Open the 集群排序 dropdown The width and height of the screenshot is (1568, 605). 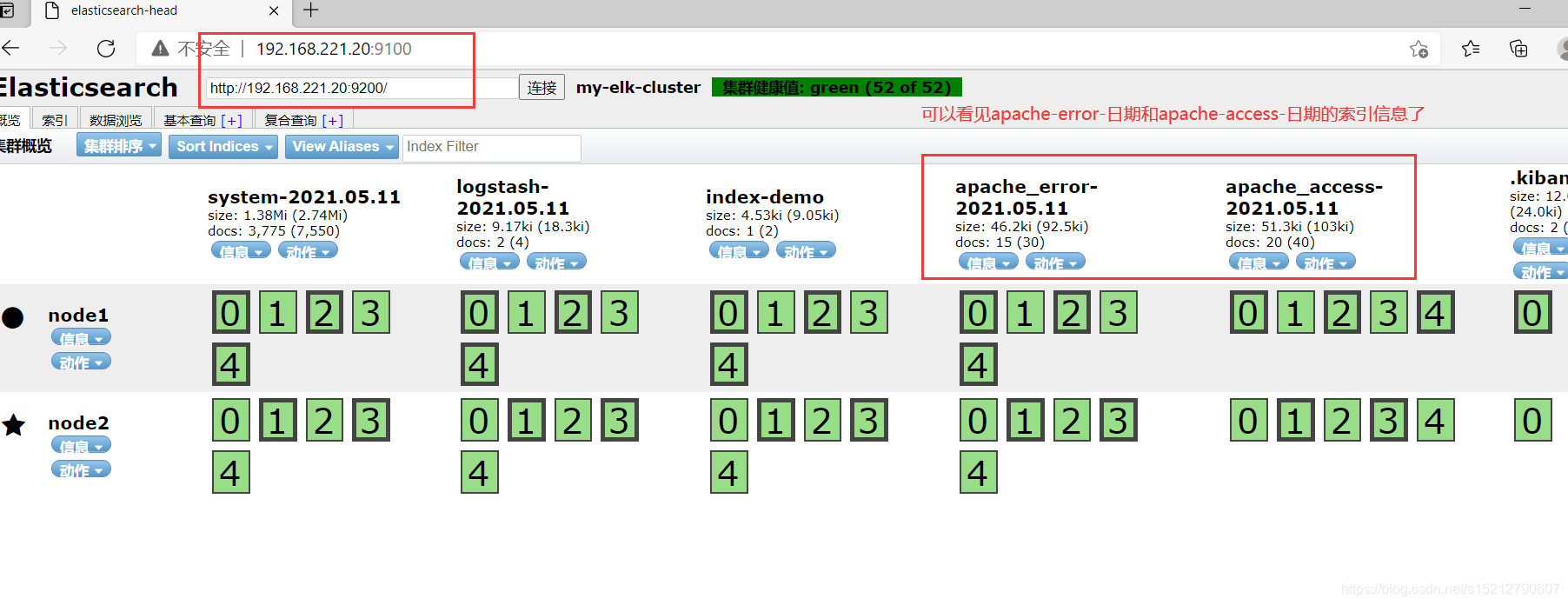point(119,146)
